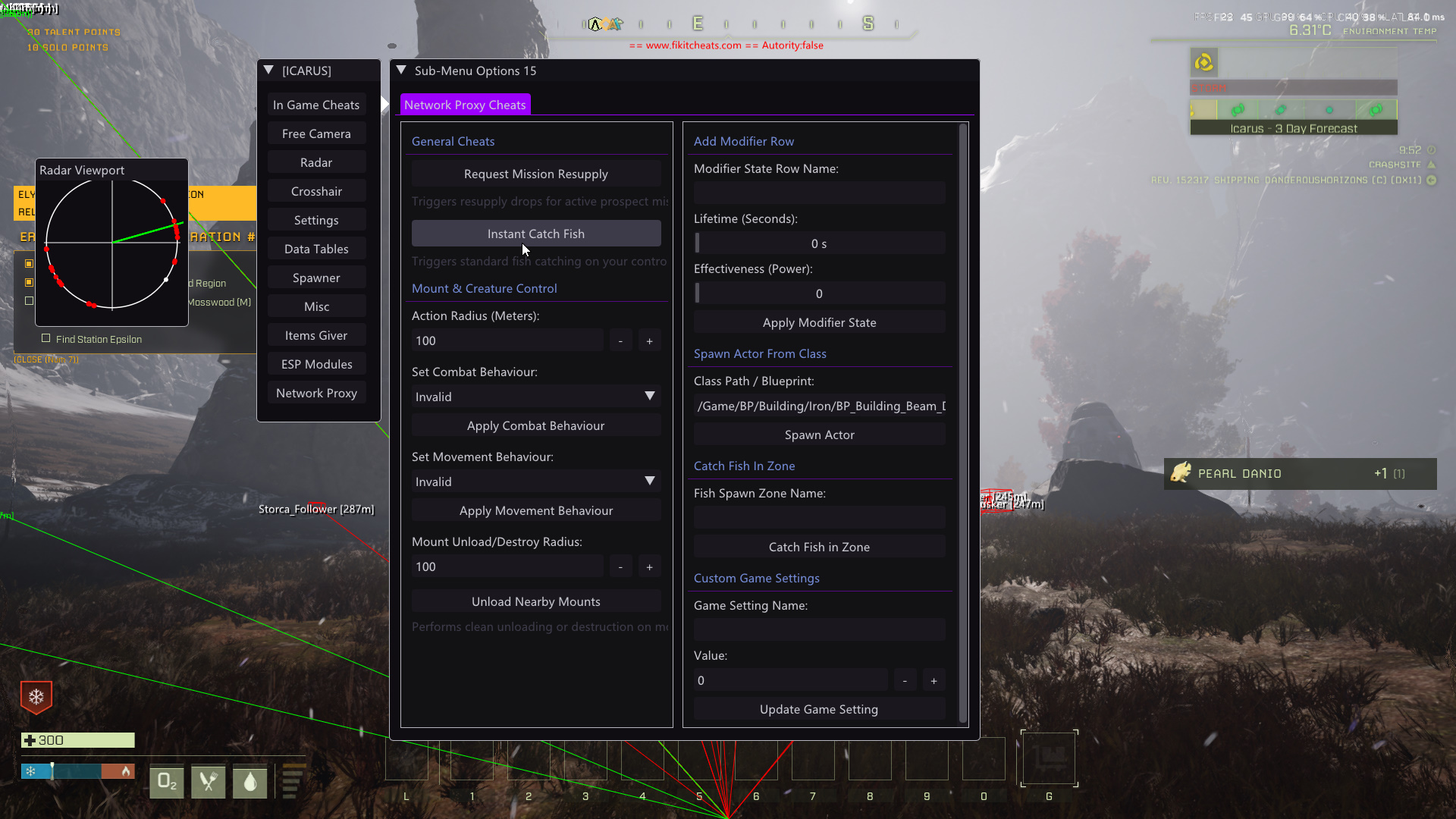
Task: Select hotbar slot G
Action: [1049, 759]
